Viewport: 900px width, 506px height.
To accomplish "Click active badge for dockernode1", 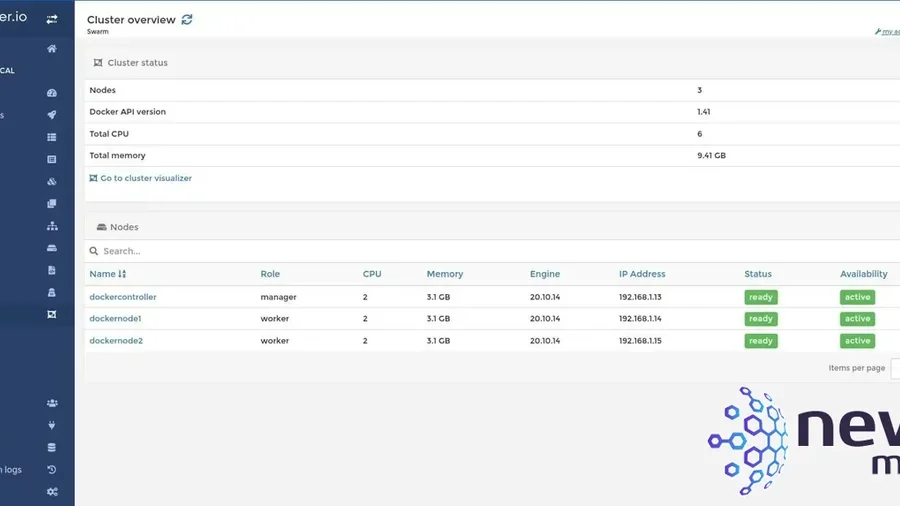I will click(x=858, y=319).
